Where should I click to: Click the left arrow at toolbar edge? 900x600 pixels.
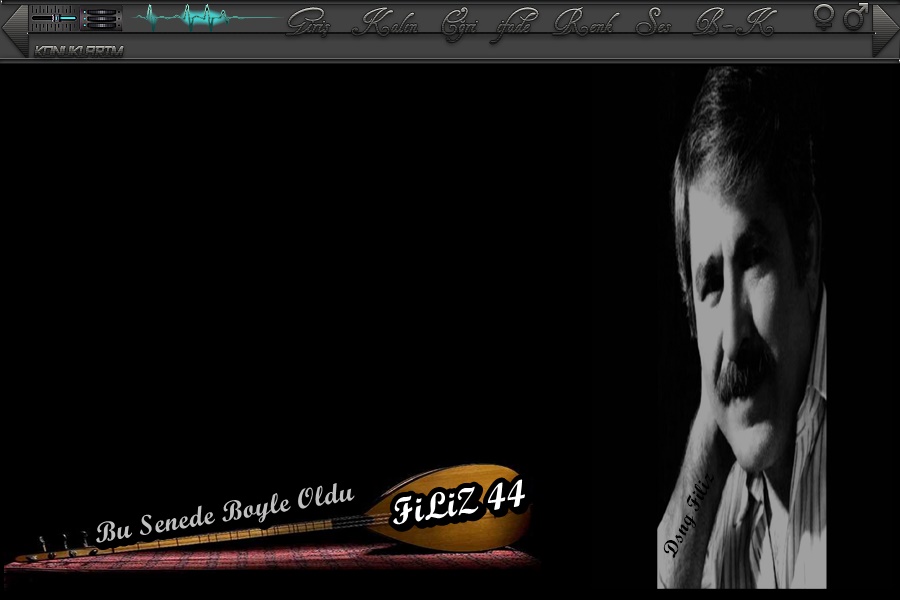(13, 30)
